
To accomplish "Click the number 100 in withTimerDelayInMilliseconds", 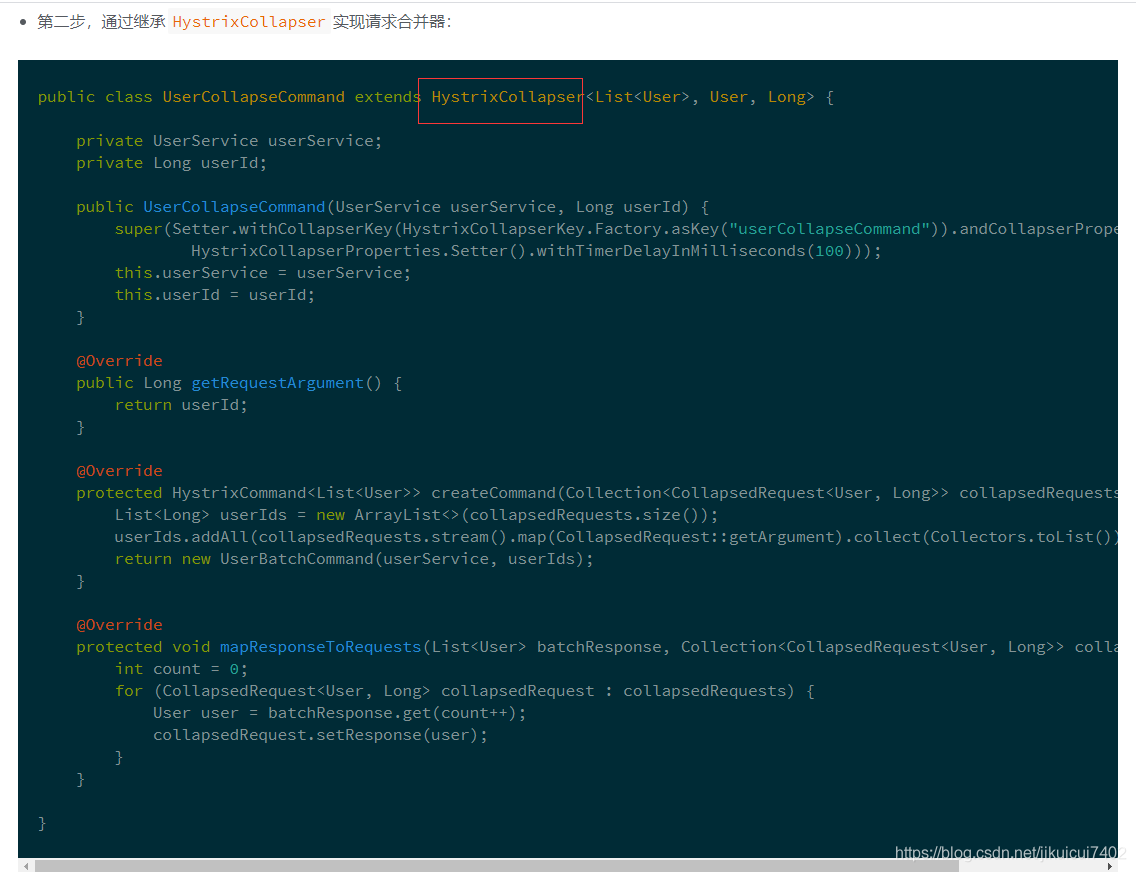I will pos(830,251).
